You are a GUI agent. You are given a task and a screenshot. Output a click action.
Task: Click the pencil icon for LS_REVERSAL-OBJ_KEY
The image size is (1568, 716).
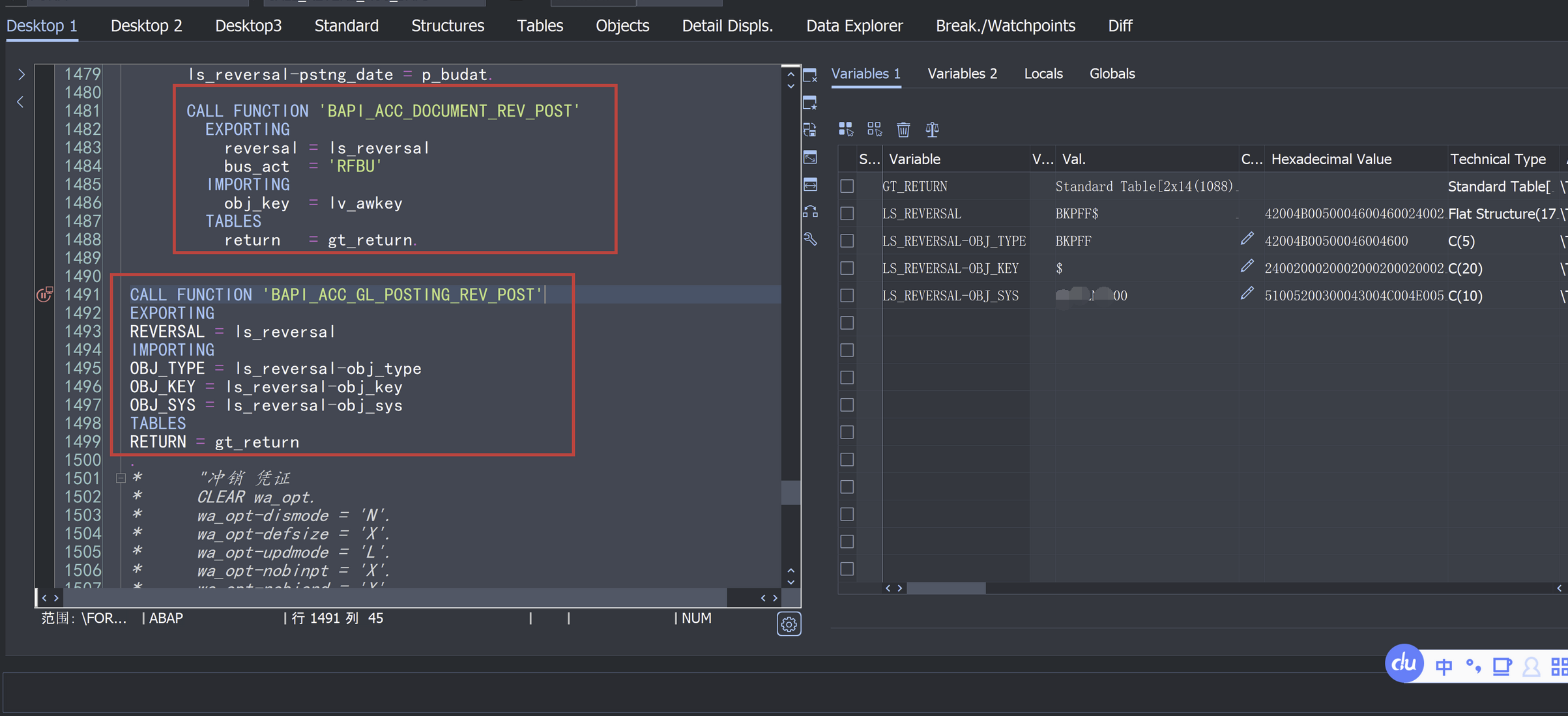[x=1247, y=266]
